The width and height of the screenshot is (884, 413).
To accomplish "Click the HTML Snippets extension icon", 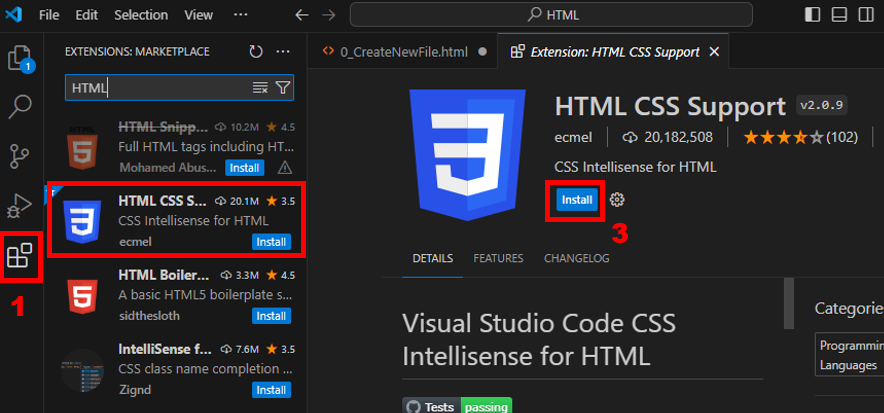I will 82,148.
